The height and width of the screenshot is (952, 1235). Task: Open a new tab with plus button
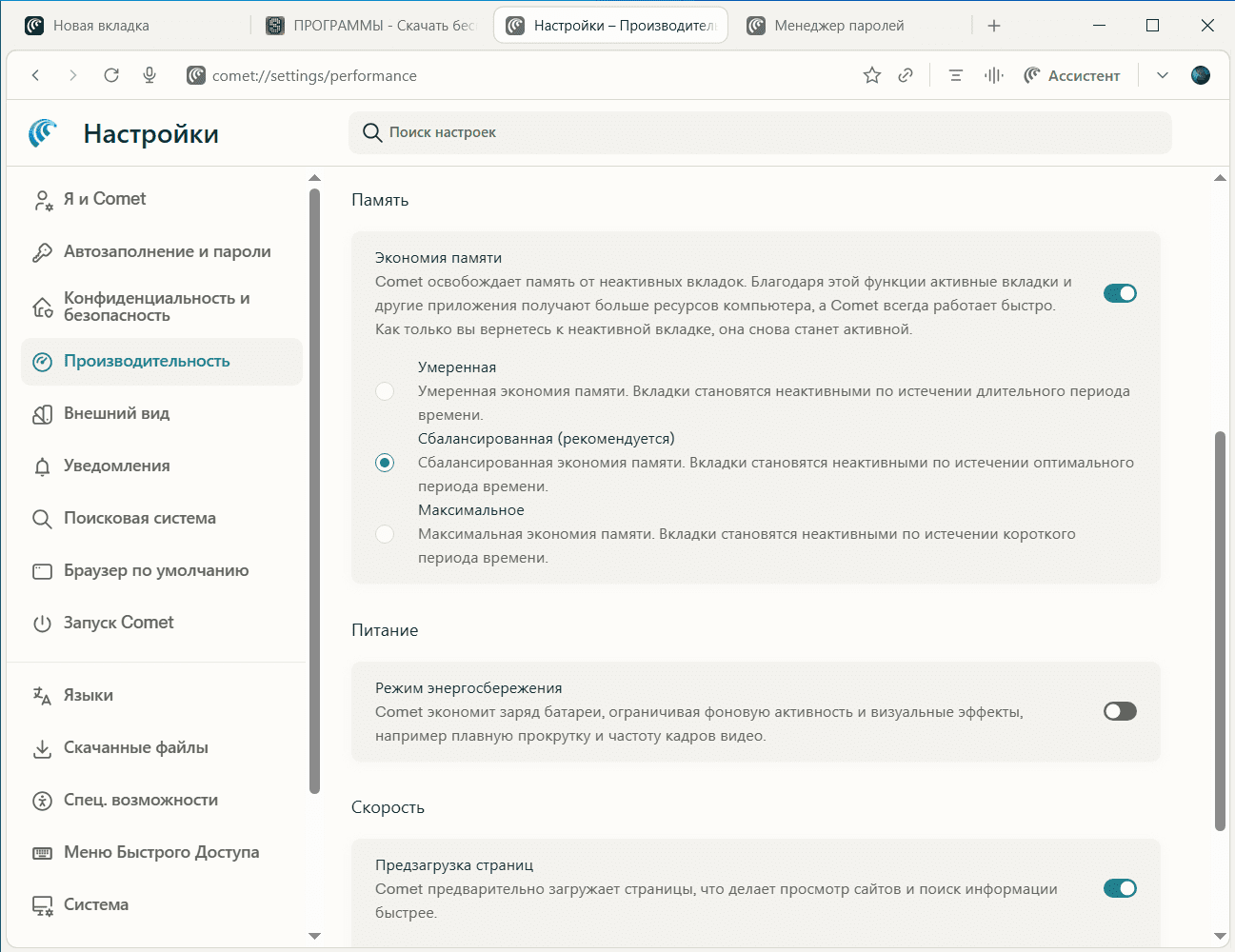point(994,26)
